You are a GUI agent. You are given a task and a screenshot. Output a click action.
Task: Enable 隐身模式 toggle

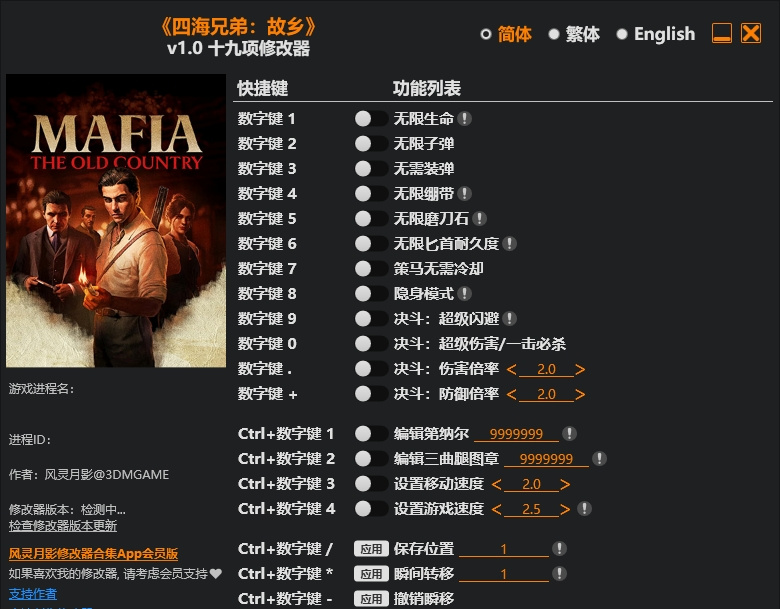coord(371,294)
